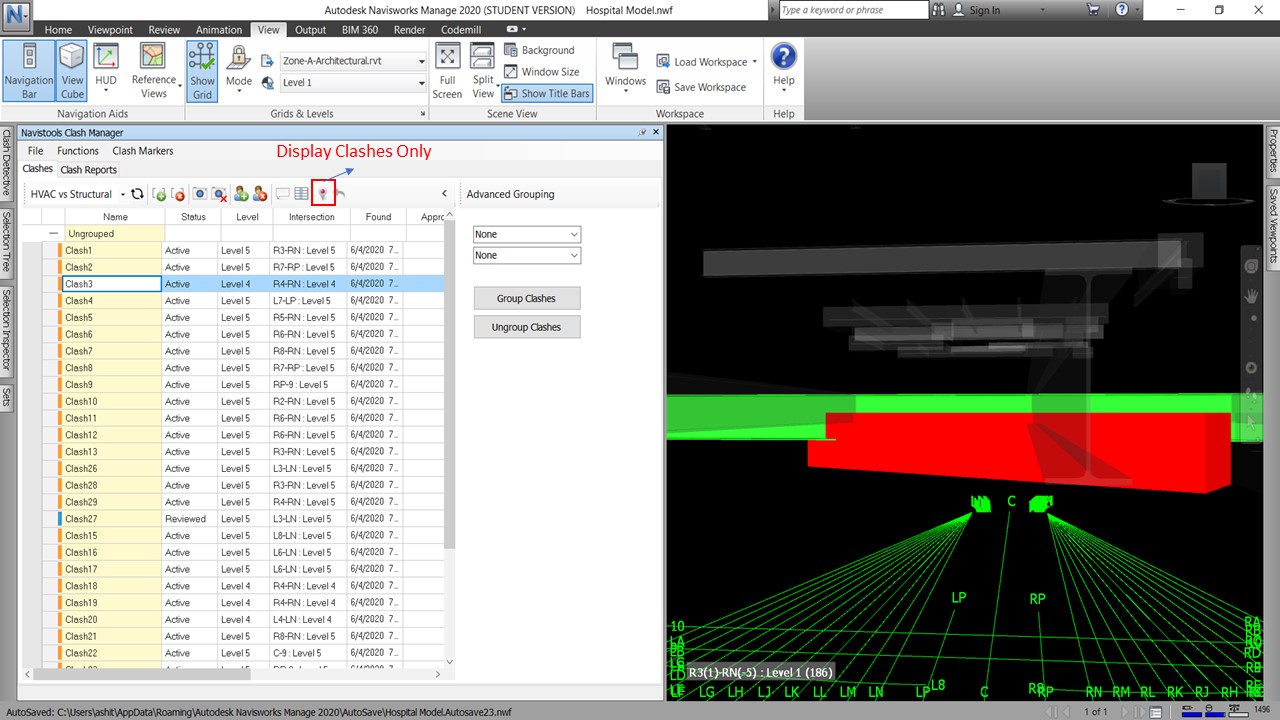Click the refresh clash test icon
This screenshot has height=720, width=1280.
click(x=138, y=194)
